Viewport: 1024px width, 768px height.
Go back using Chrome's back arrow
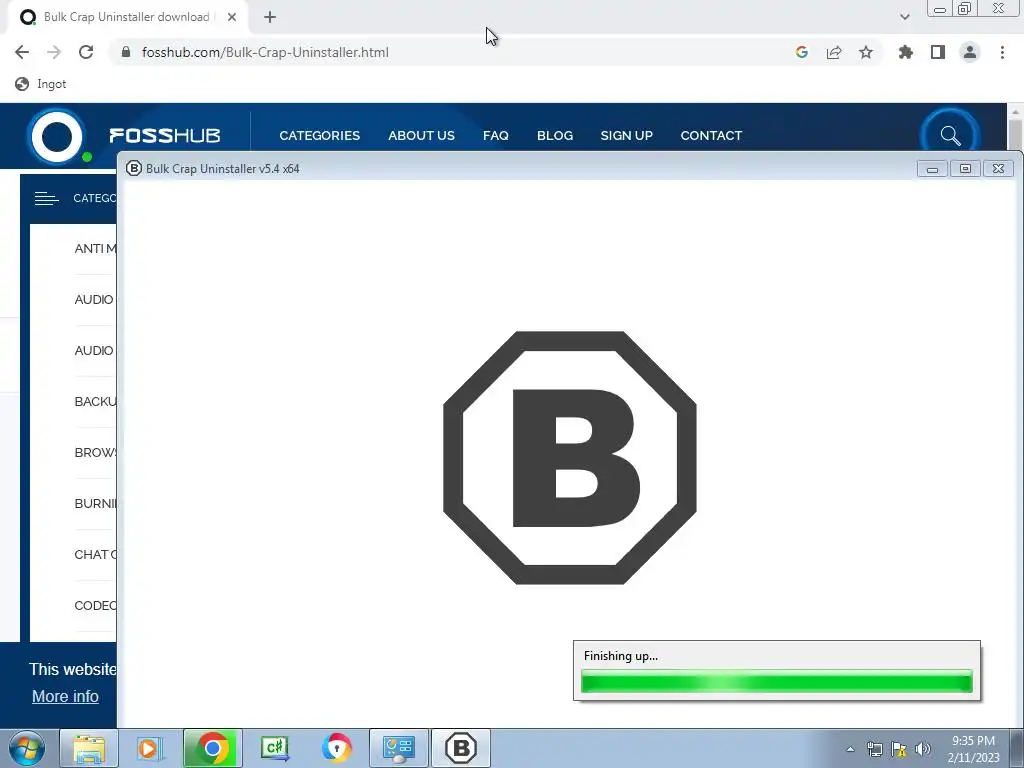click(x=22, y=52)
